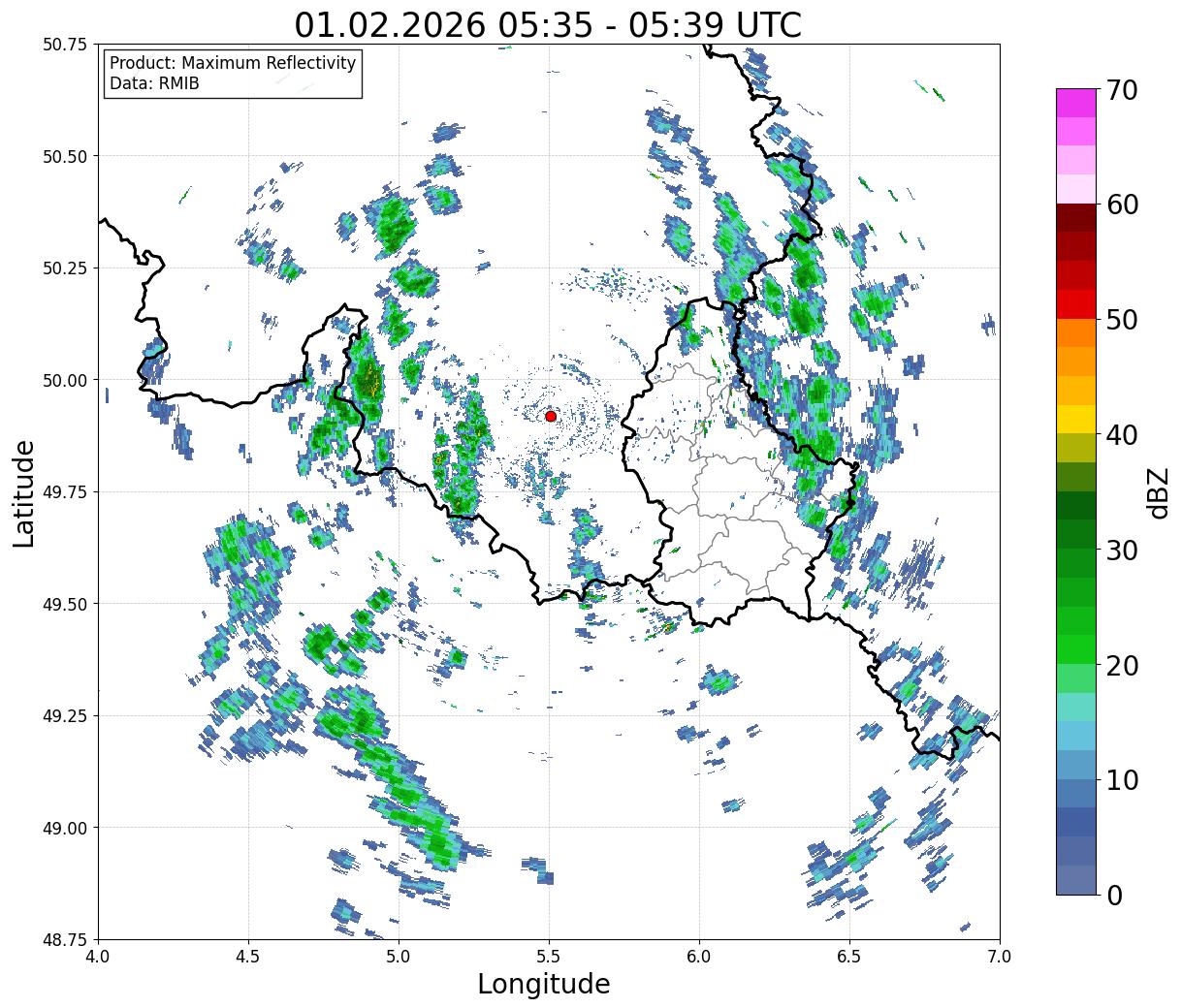Click the longitude tick label 7.0
Image resolution: width=1182 pixels, height=1008 pixels.
(1000, 956)
